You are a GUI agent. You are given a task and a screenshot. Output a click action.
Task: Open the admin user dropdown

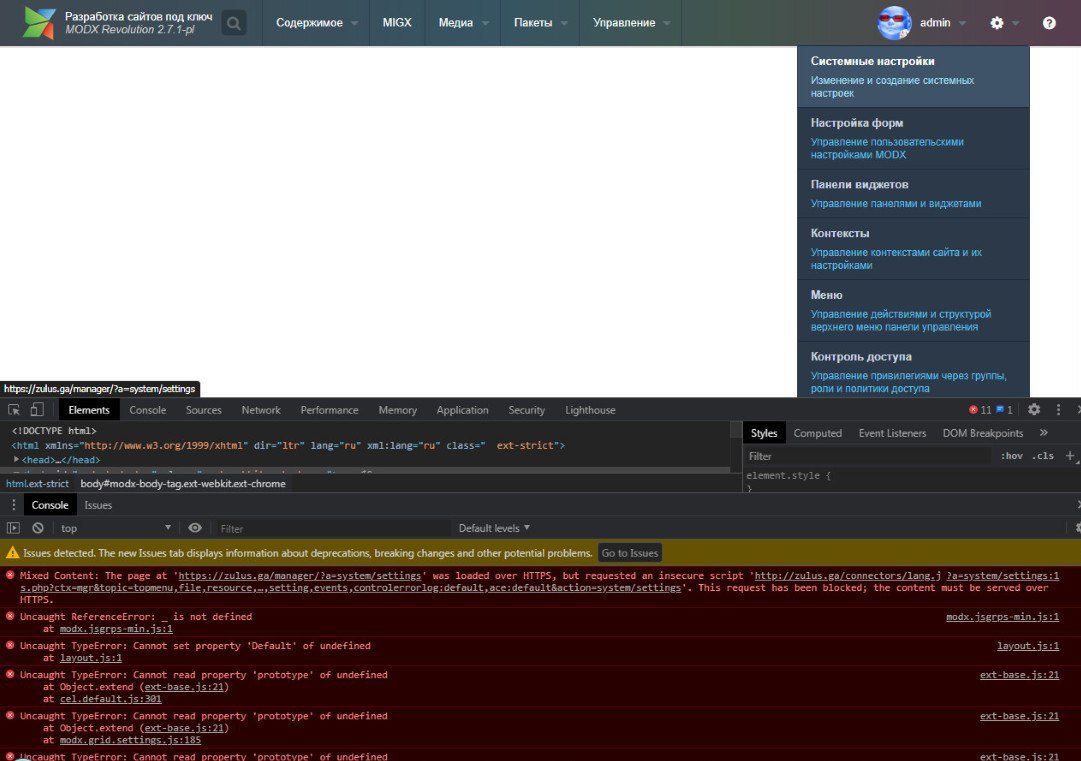pyautogui.click(x=942, y=23)
